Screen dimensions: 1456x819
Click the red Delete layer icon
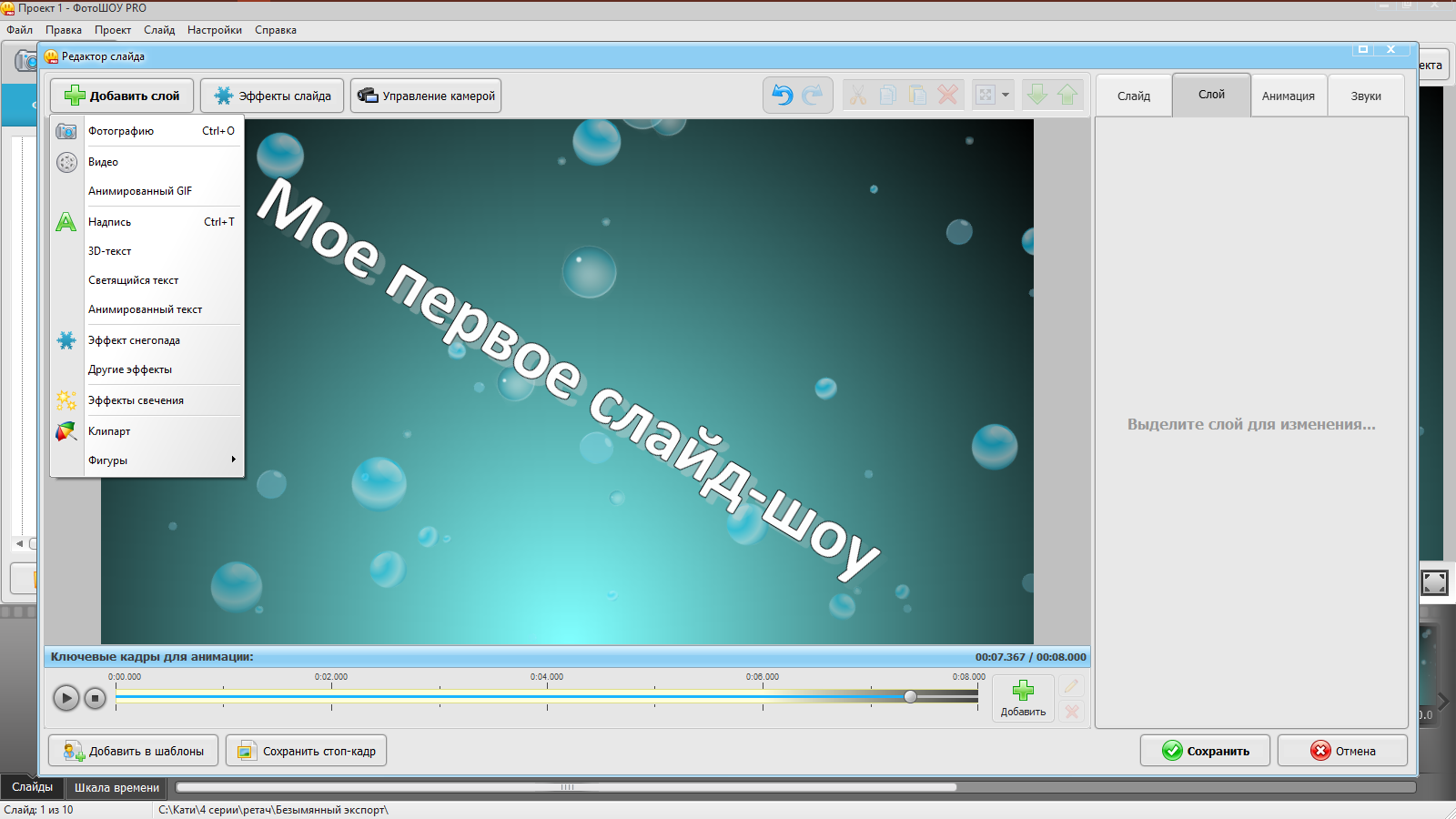tap(947, 95)
